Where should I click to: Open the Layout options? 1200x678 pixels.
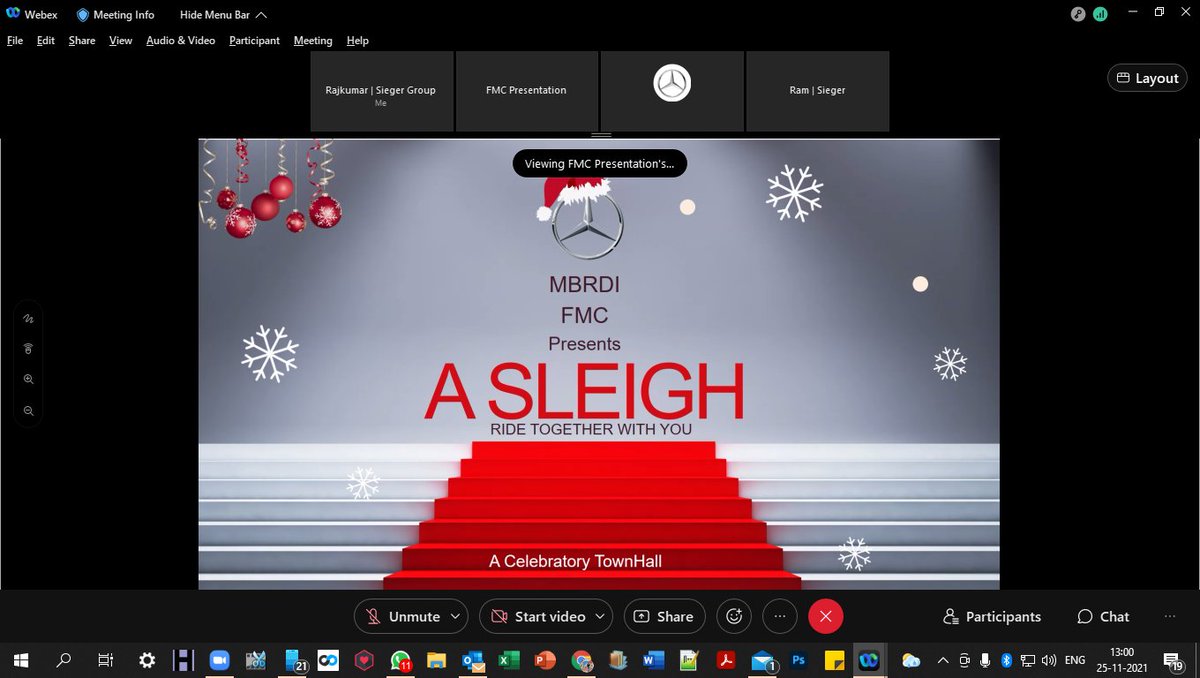[x=1147, y=78]
